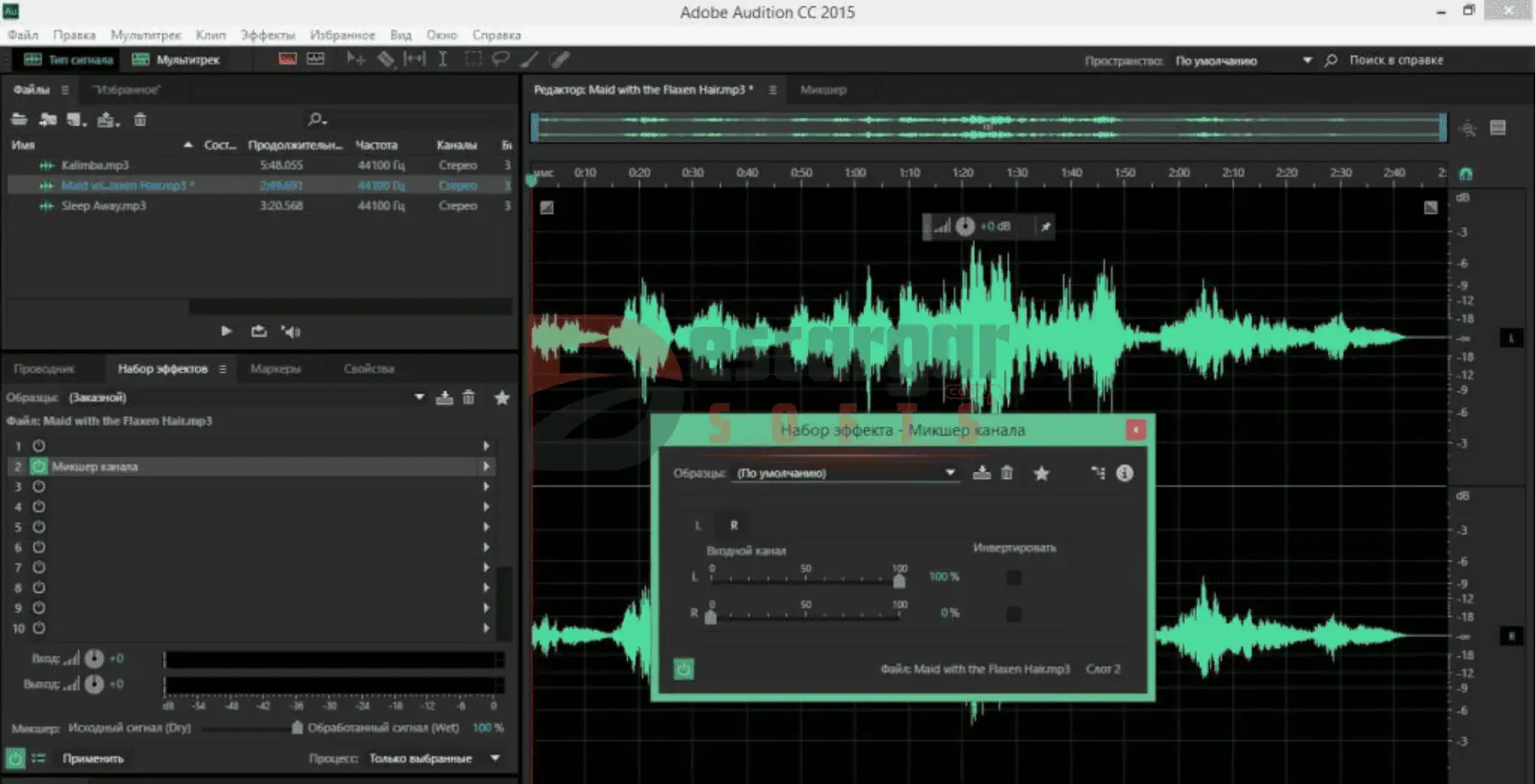This screenshot has height=784, width=1536.
Task: Click the star favorite icon in effects rack
Action: (x=502, y=398)
